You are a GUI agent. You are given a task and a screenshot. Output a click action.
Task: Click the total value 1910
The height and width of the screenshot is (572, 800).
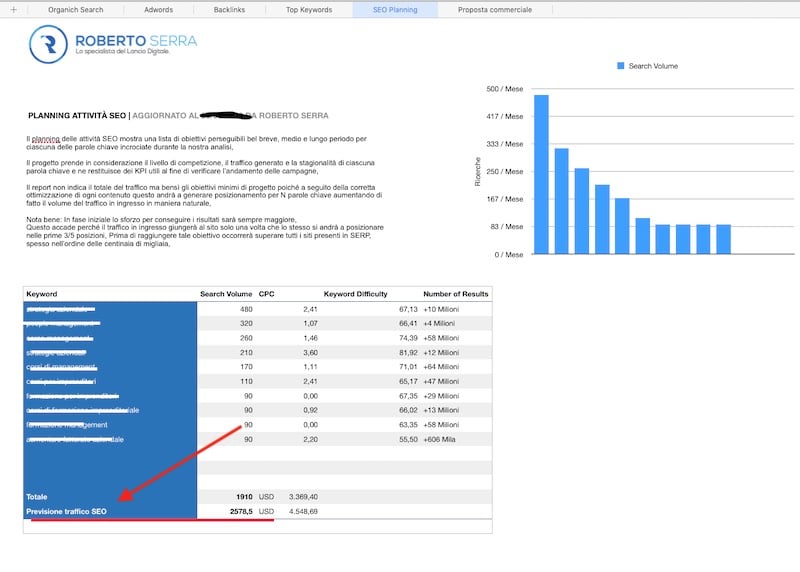244,497
